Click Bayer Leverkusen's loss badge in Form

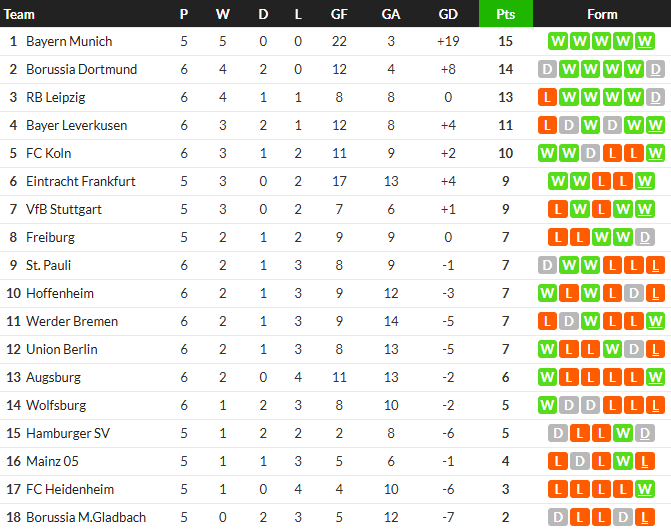pyautogui.click(x=547, y=126)
